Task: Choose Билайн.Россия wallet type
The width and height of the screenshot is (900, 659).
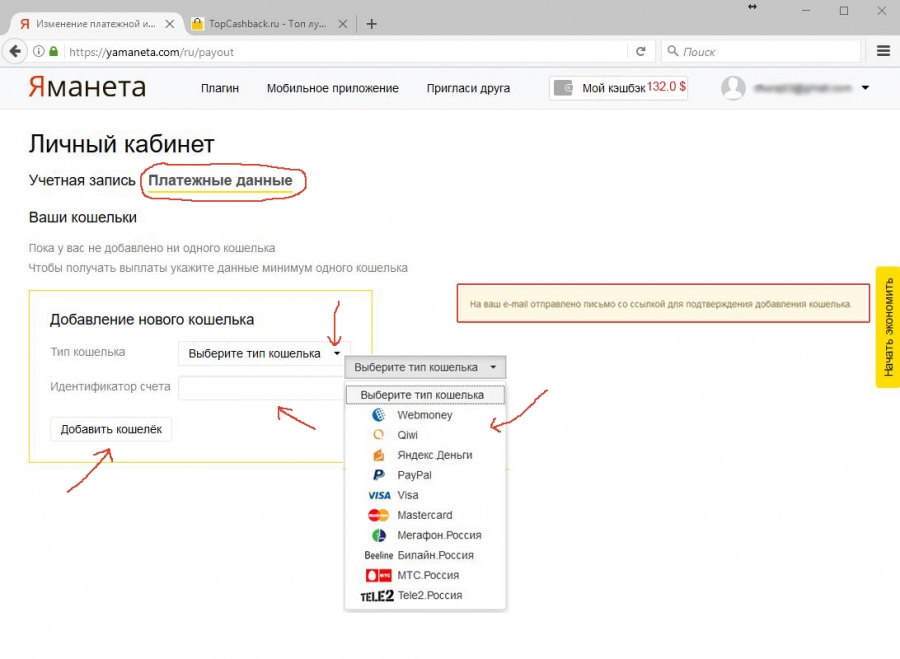Action: click(425, 556)
